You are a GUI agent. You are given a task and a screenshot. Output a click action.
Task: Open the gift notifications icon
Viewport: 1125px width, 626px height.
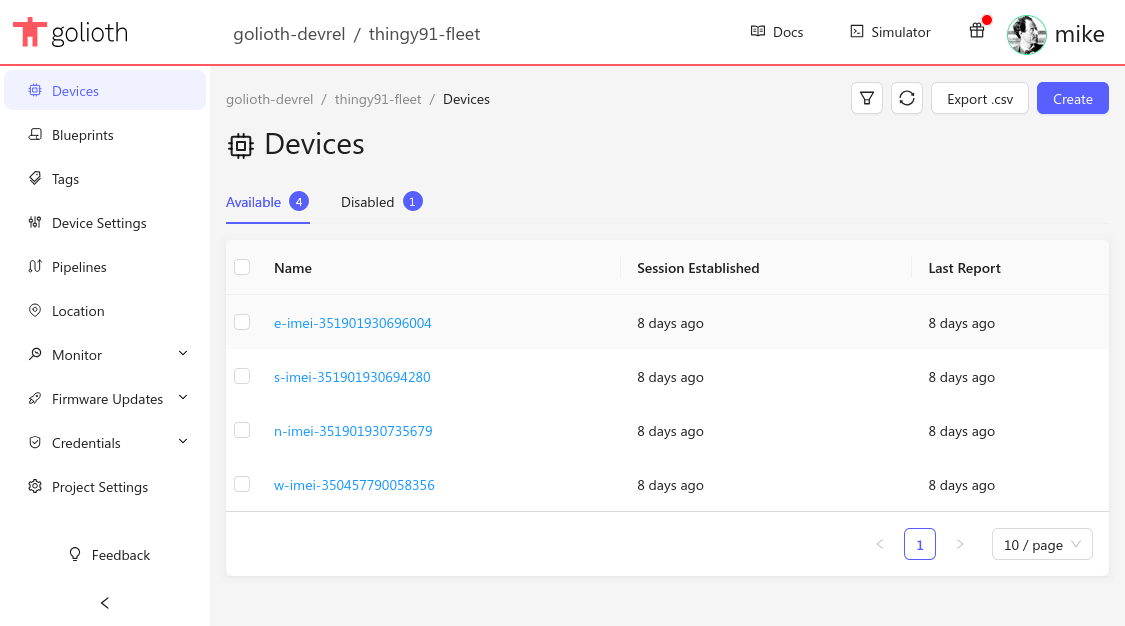(977, 31)
